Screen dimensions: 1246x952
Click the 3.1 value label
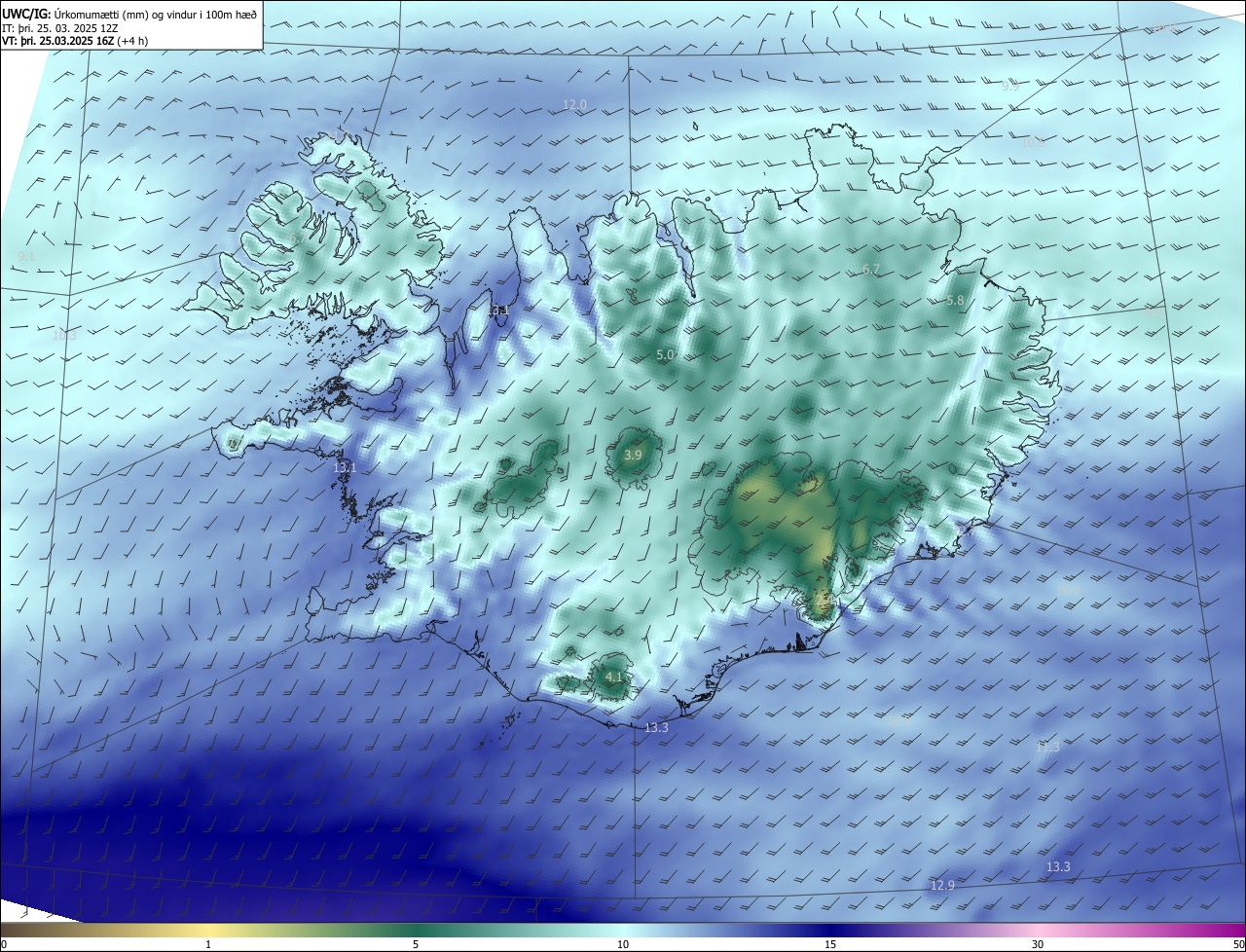point(500,311)
